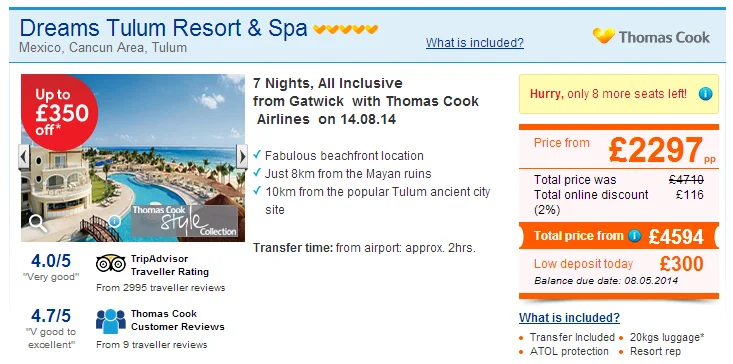Screen dimensions: 733x364
Task: Click the 'Low deposit today £300' text
Action: coord(618,264)
